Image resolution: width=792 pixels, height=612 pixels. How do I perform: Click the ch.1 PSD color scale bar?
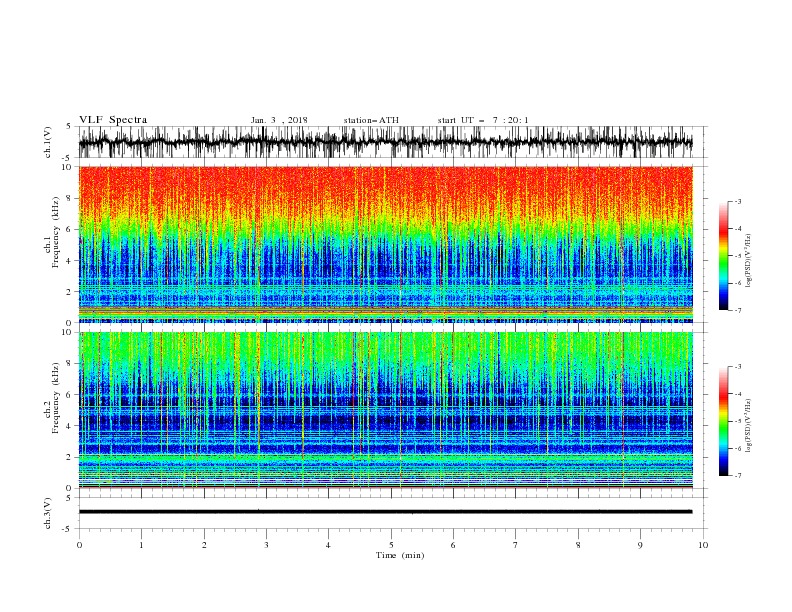(x=723, y=256)
